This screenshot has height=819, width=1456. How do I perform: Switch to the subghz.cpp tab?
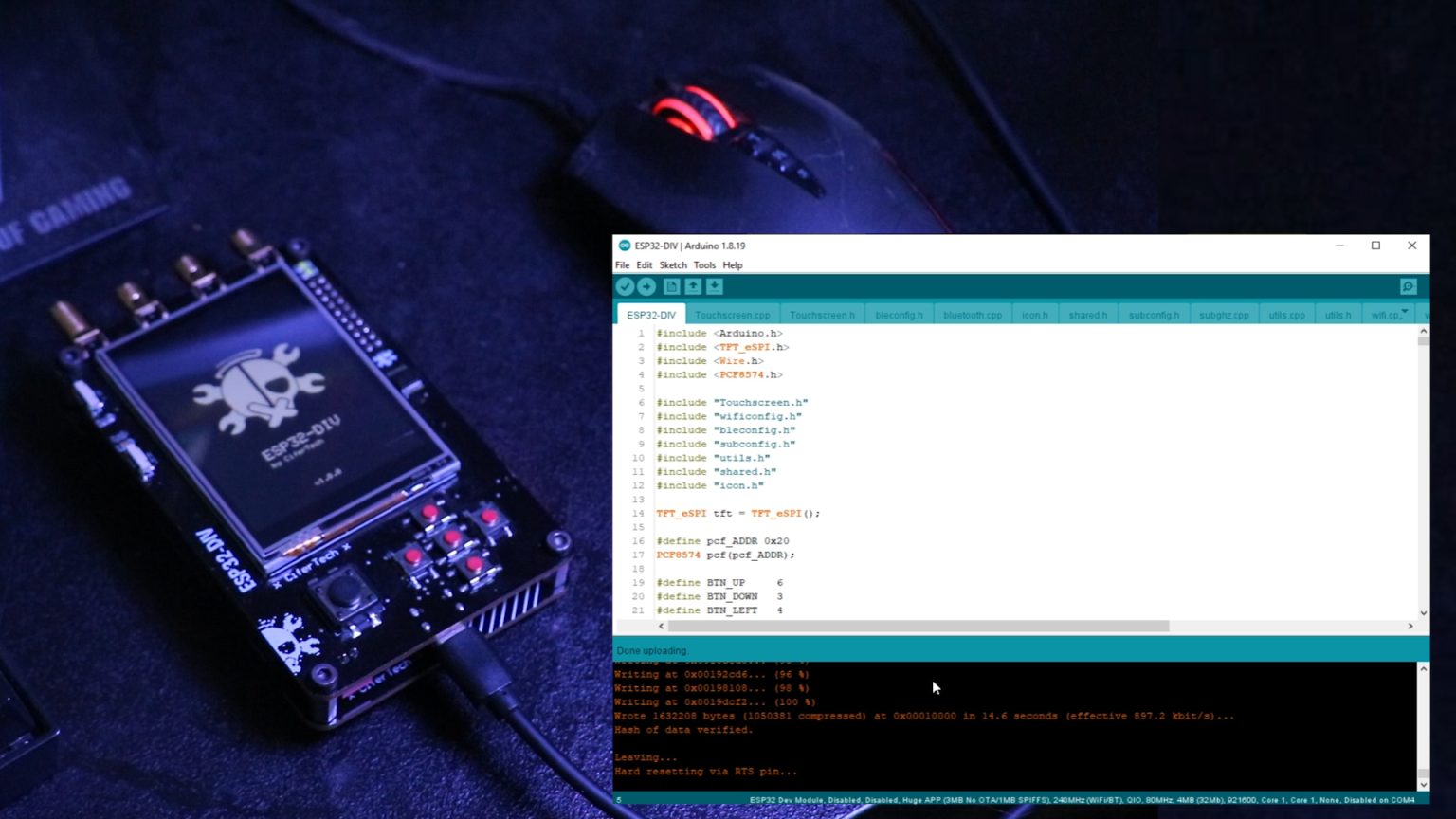[x=1224, y=314]
